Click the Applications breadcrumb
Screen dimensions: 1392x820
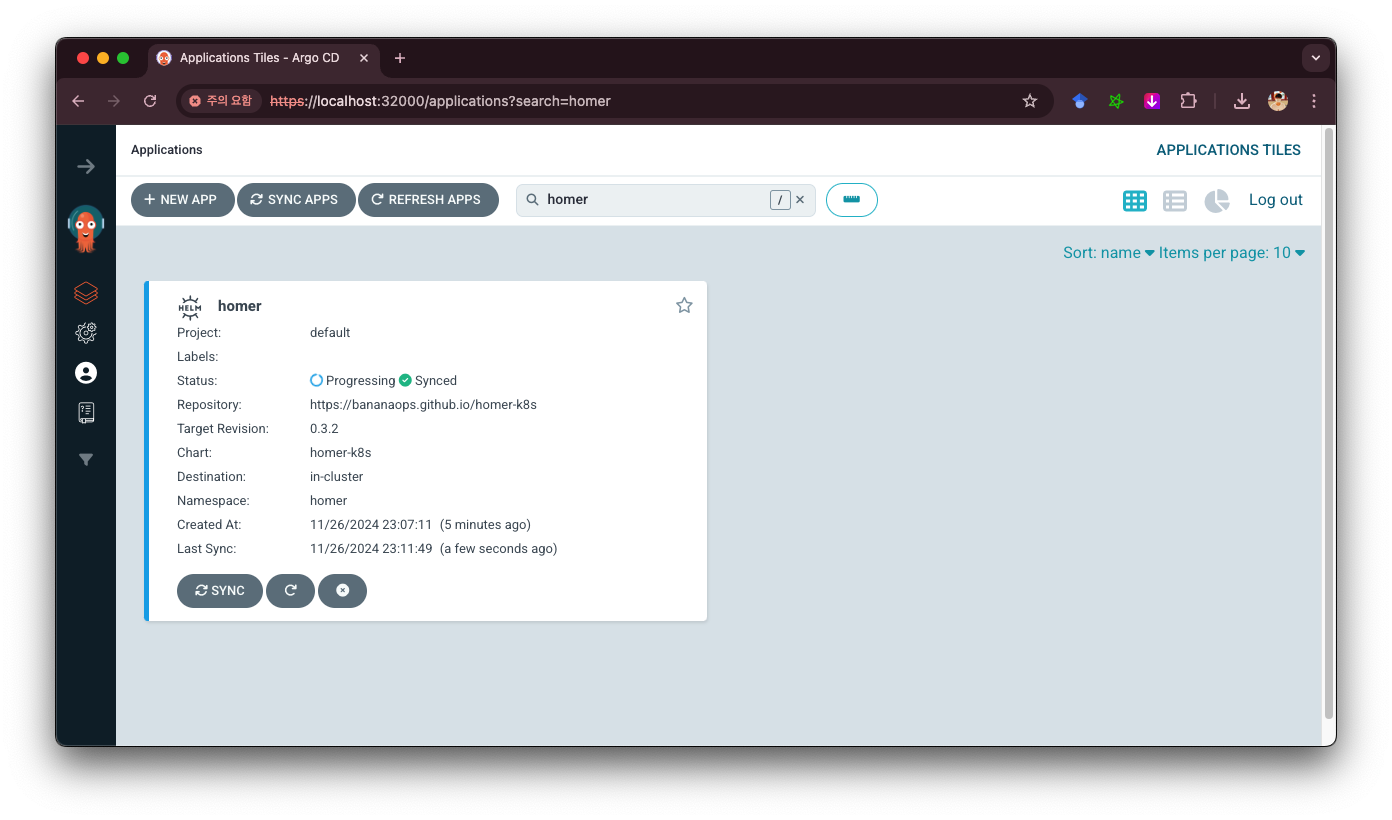[167, 150]
